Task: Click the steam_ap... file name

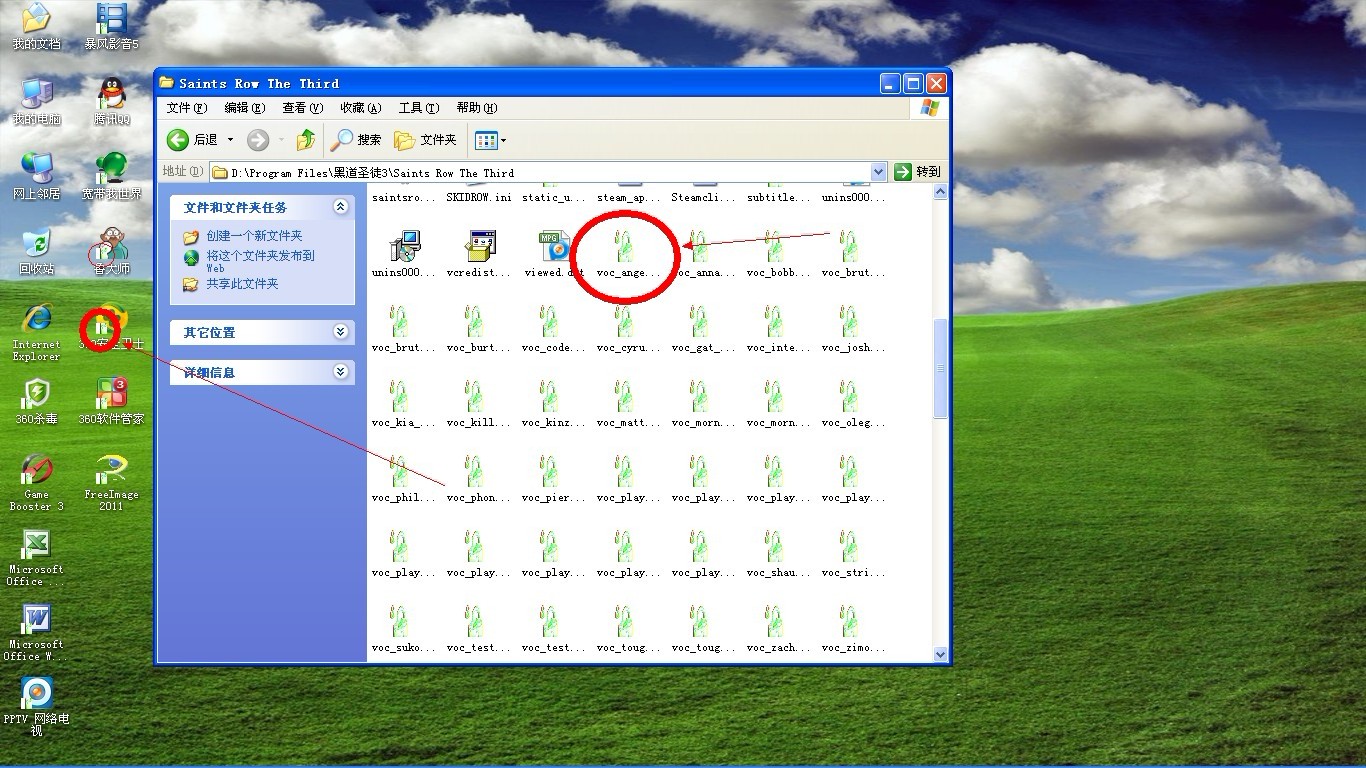Action: coord(628,198)
